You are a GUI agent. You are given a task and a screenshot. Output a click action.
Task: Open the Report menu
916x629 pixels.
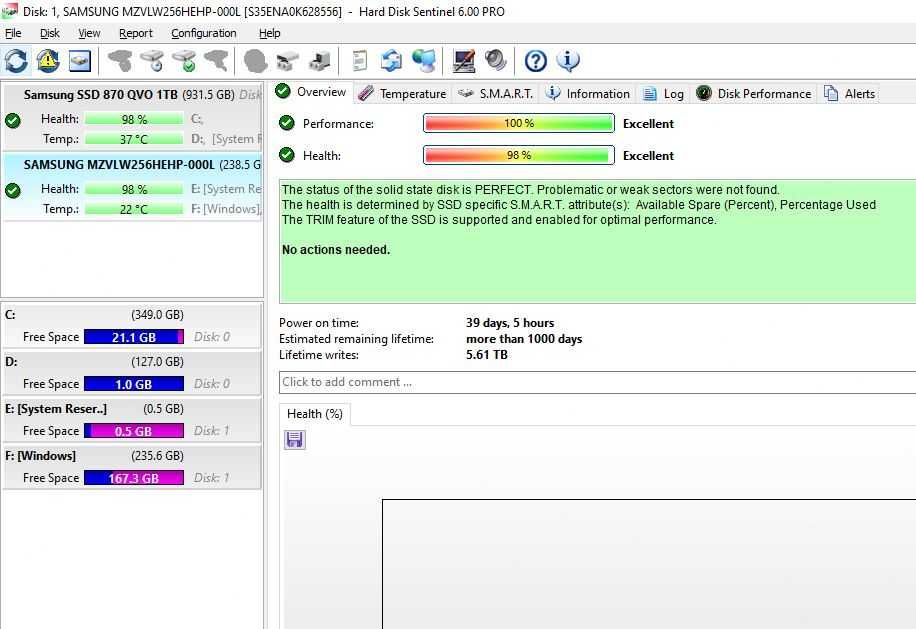(x=136, y=33)
